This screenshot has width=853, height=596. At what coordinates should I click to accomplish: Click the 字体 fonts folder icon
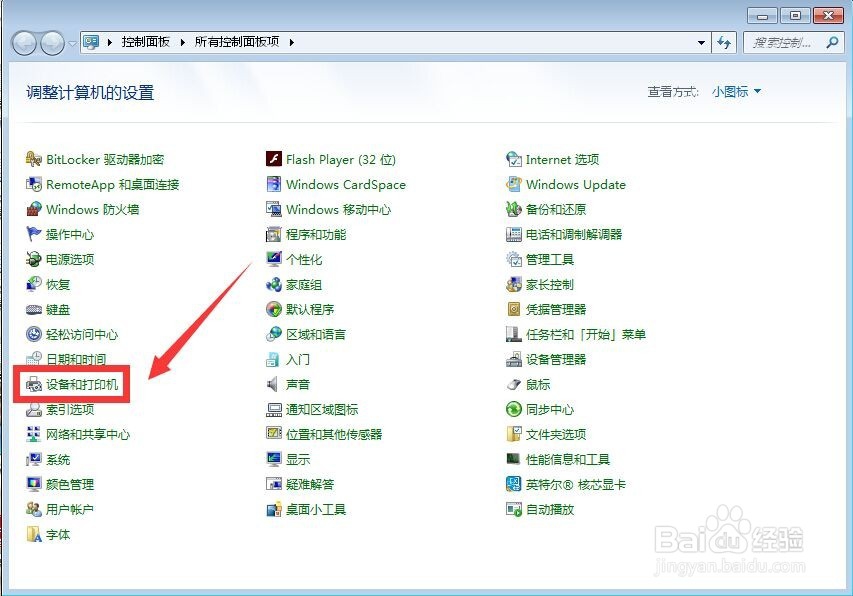tap(34, 535)
